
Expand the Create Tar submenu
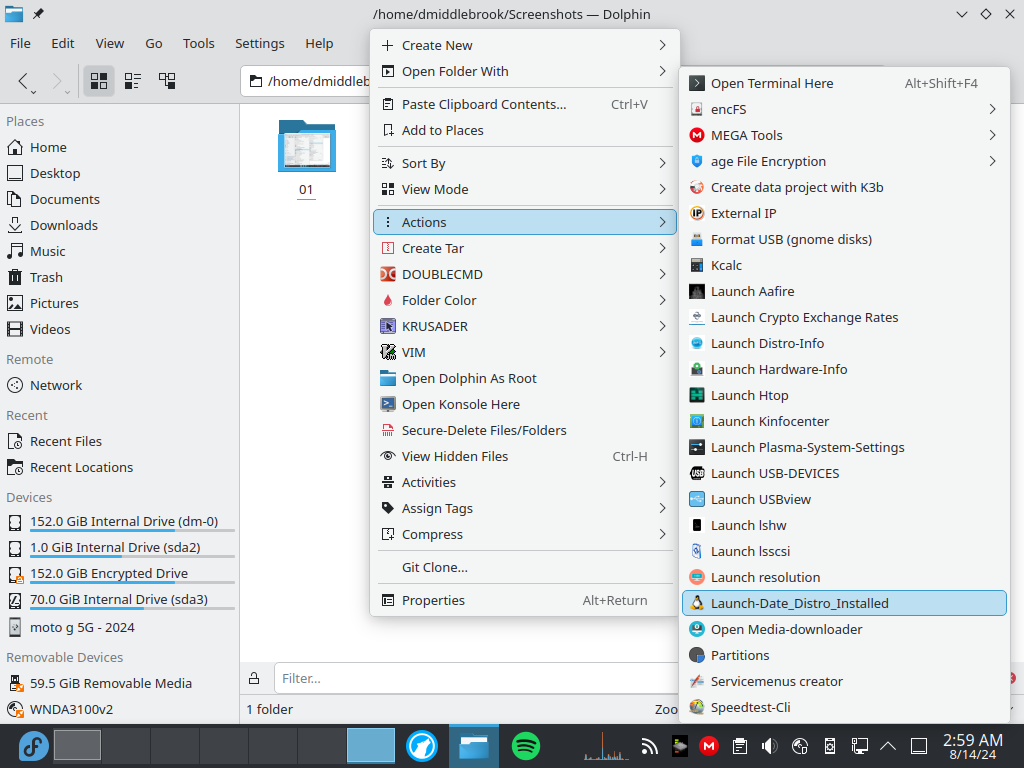524,248
